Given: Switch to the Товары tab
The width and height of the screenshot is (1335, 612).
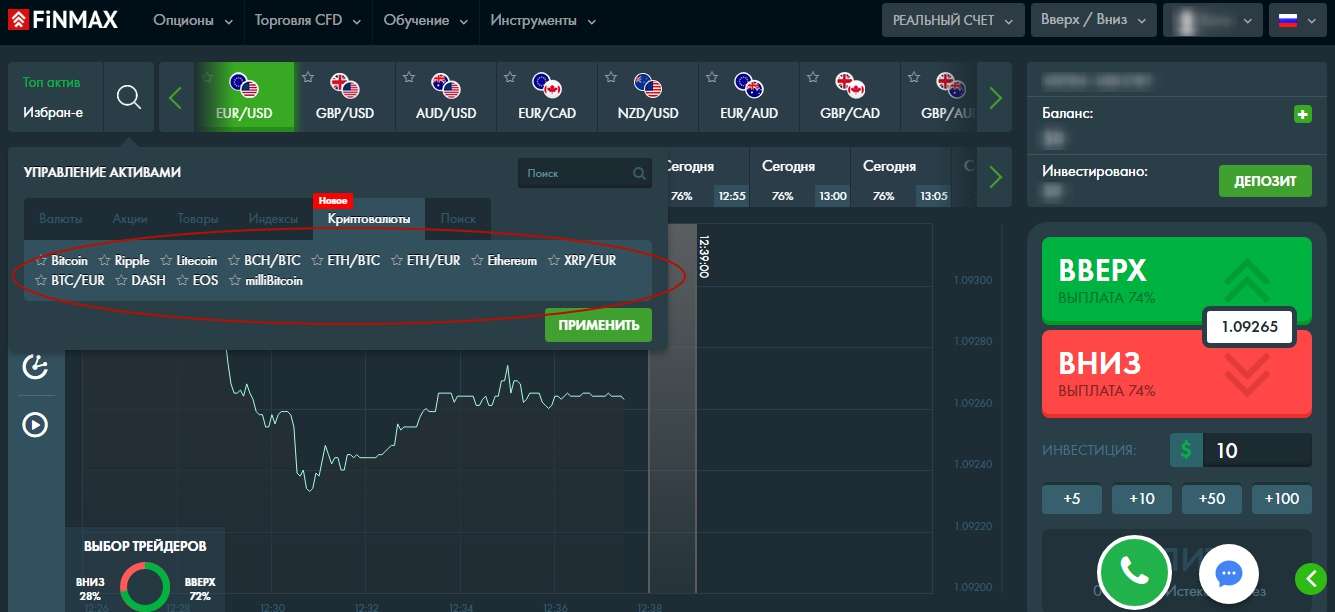Looking at the screenshot, I should tap(197, 218).
